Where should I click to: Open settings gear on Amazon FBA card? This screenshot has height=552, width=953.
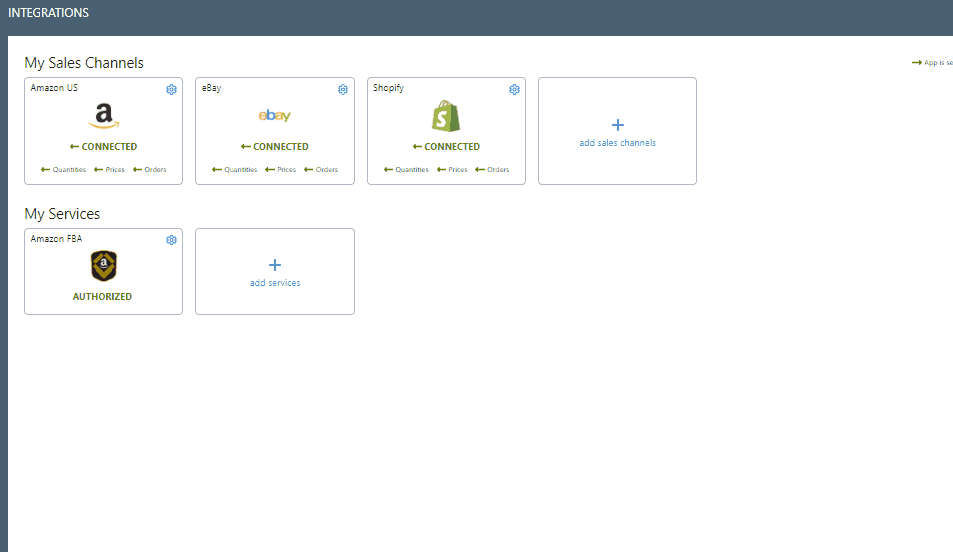171,240
